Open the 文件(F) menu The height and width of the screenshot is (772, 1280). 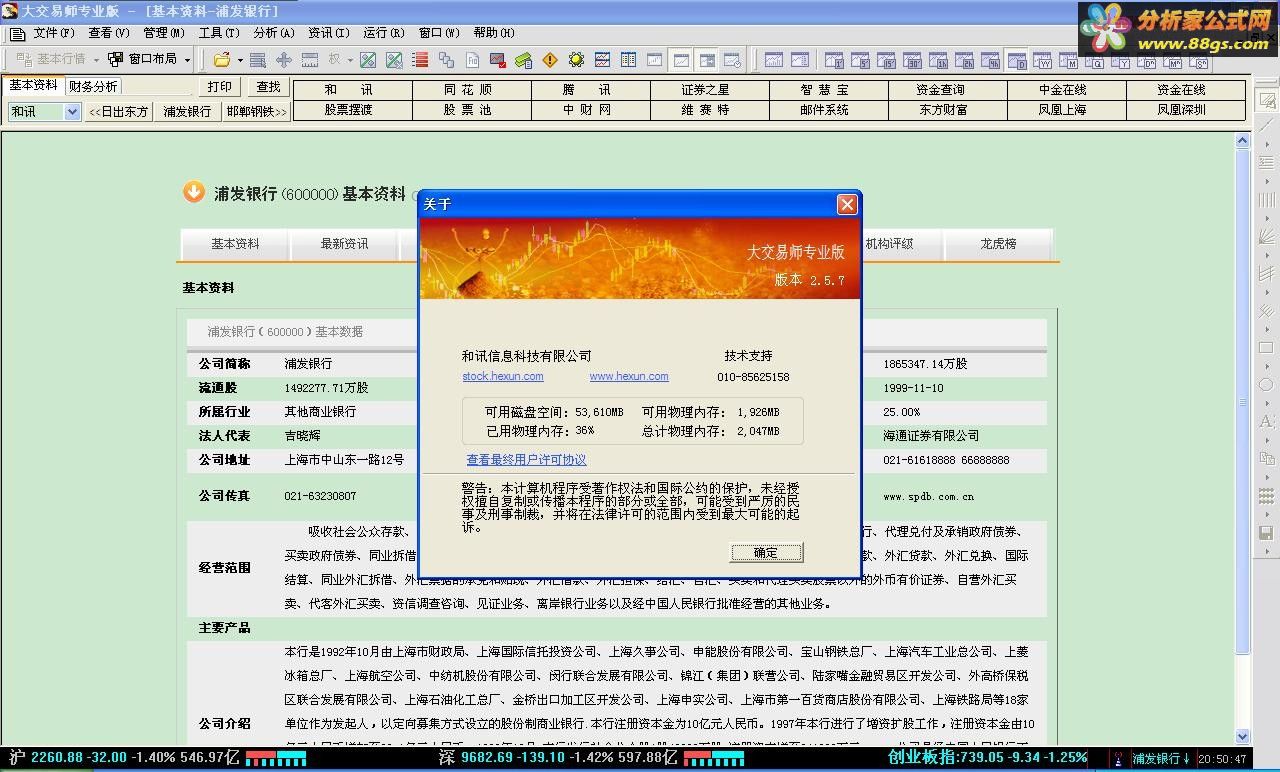click(53, 33)
